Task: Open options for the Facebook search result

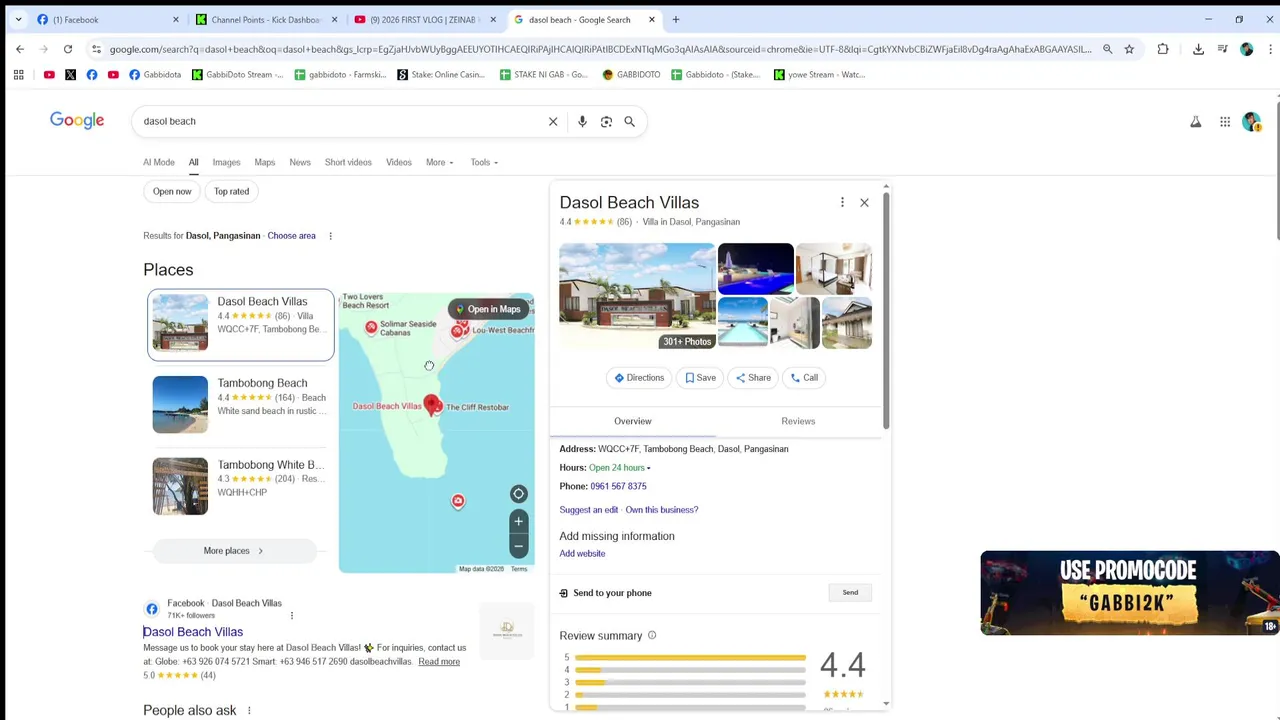Action: tap(292, 615)
